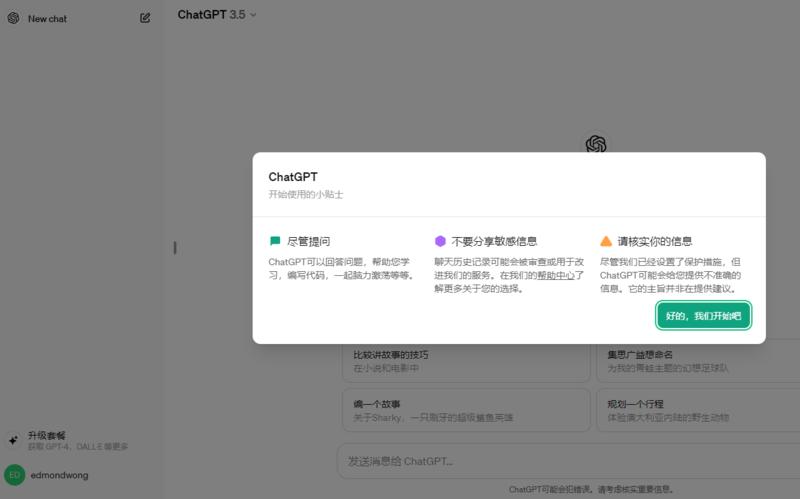Open the edmondwong account menu
Screen dimensions: 800x499
pyautogui.click(x=82, y=475)
